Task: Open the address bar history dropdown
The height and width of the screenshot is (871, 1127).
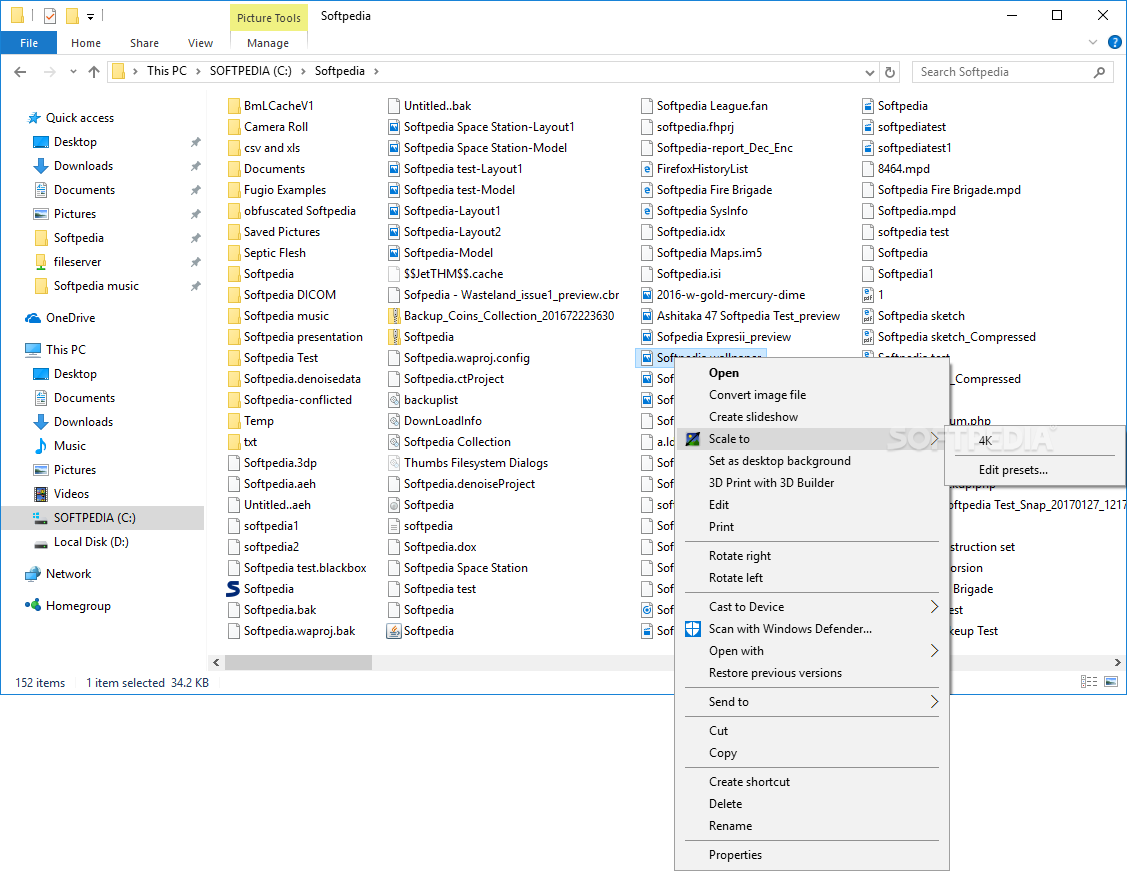Action: [869, 72]
